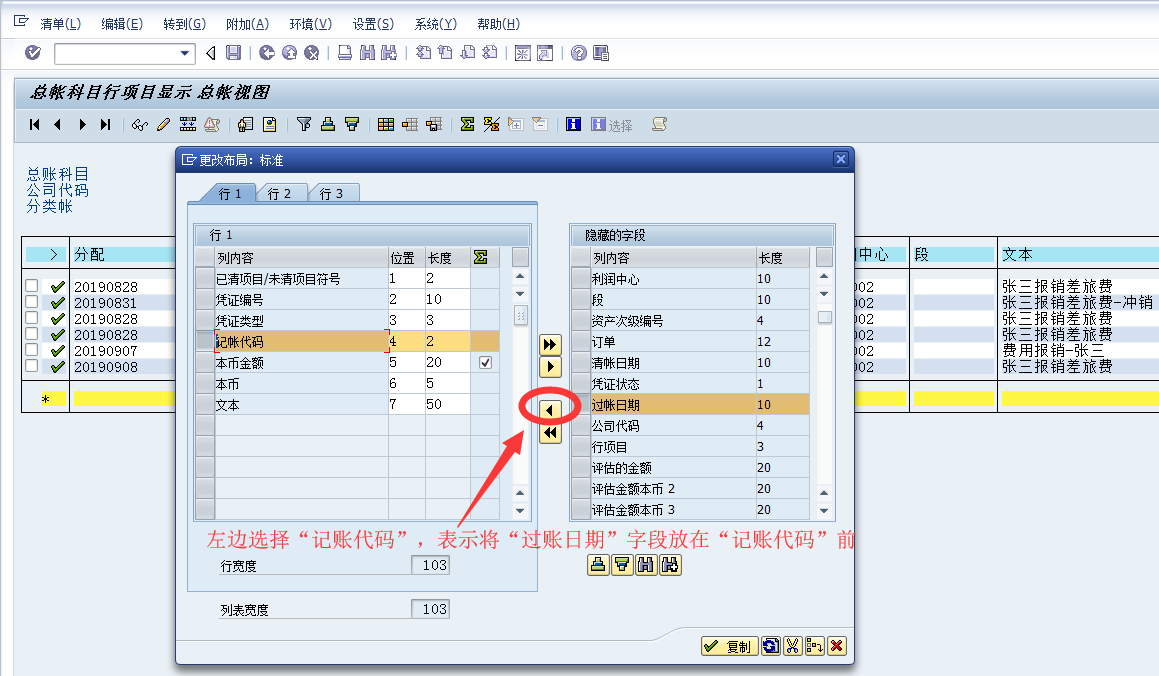Switch to the 行 2 tab

[281, 192]
